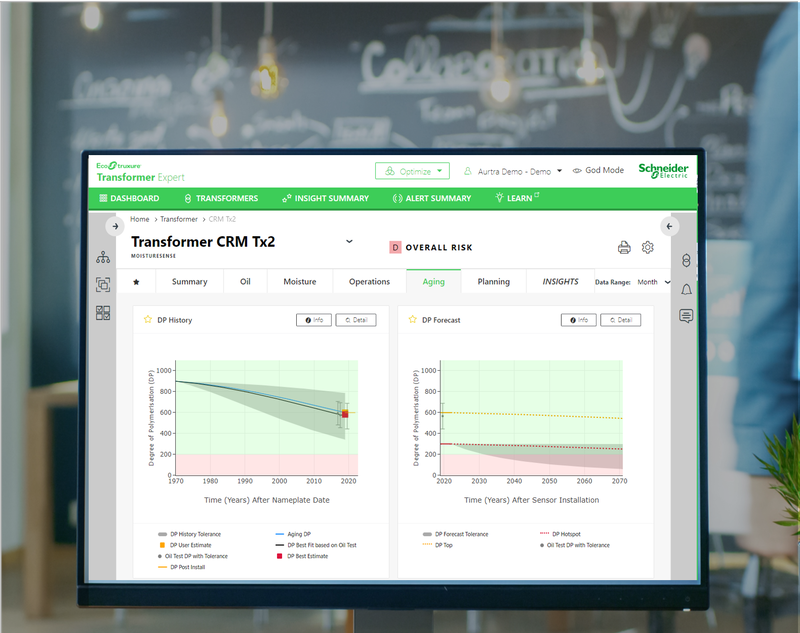
Task: Click the Detail button on DP History
Action: [356, 320]
